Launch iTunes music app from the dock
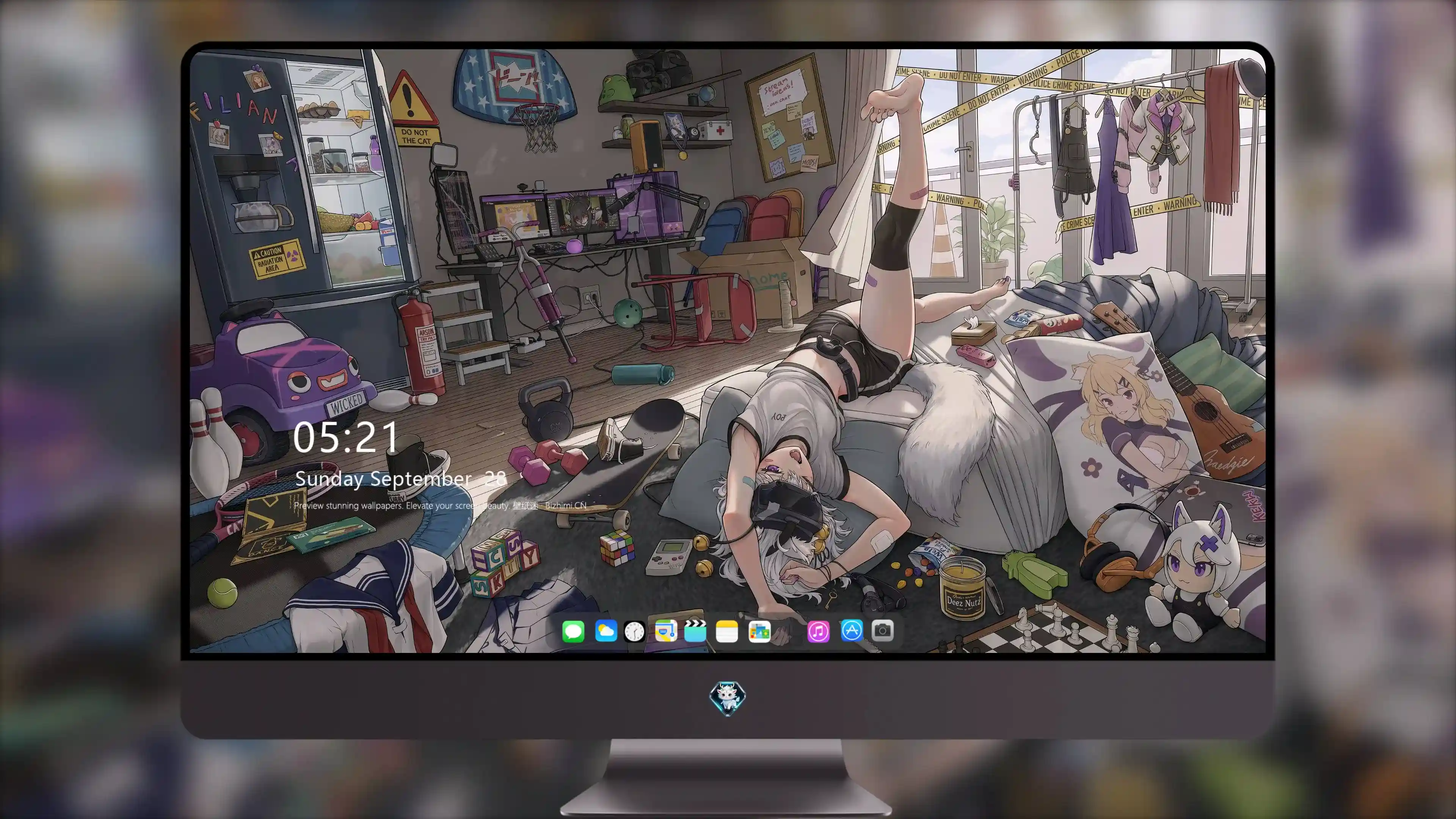 pyautogui.click(x=819, y=631)
